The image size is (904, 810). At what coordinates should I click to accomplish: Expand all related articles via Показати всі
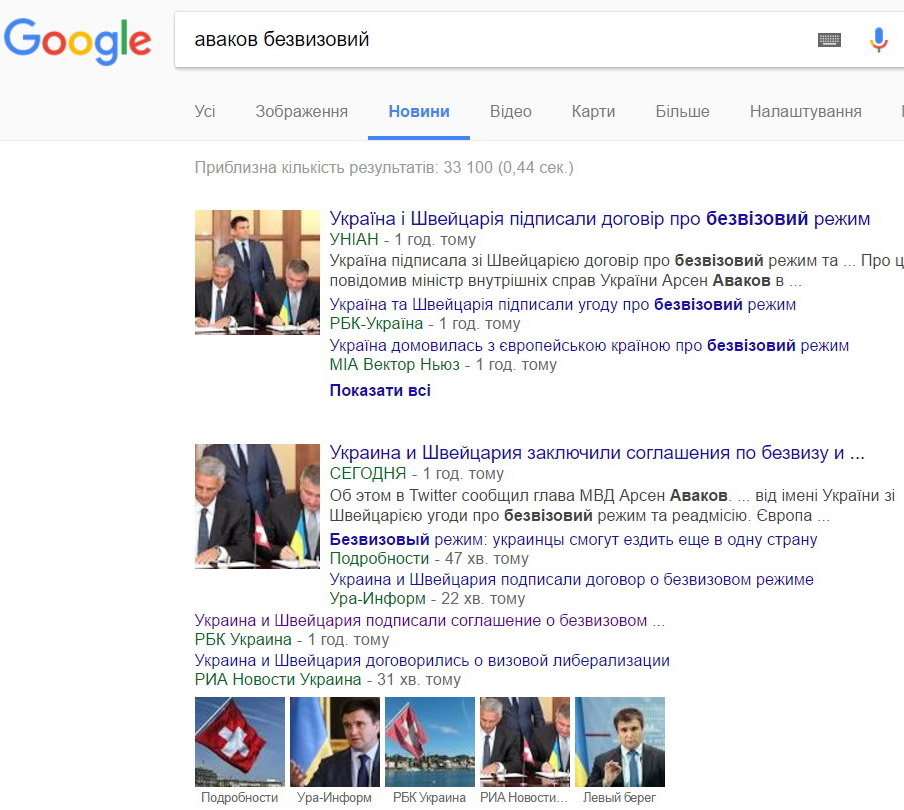pyautogui.click(x=380, y=390)
